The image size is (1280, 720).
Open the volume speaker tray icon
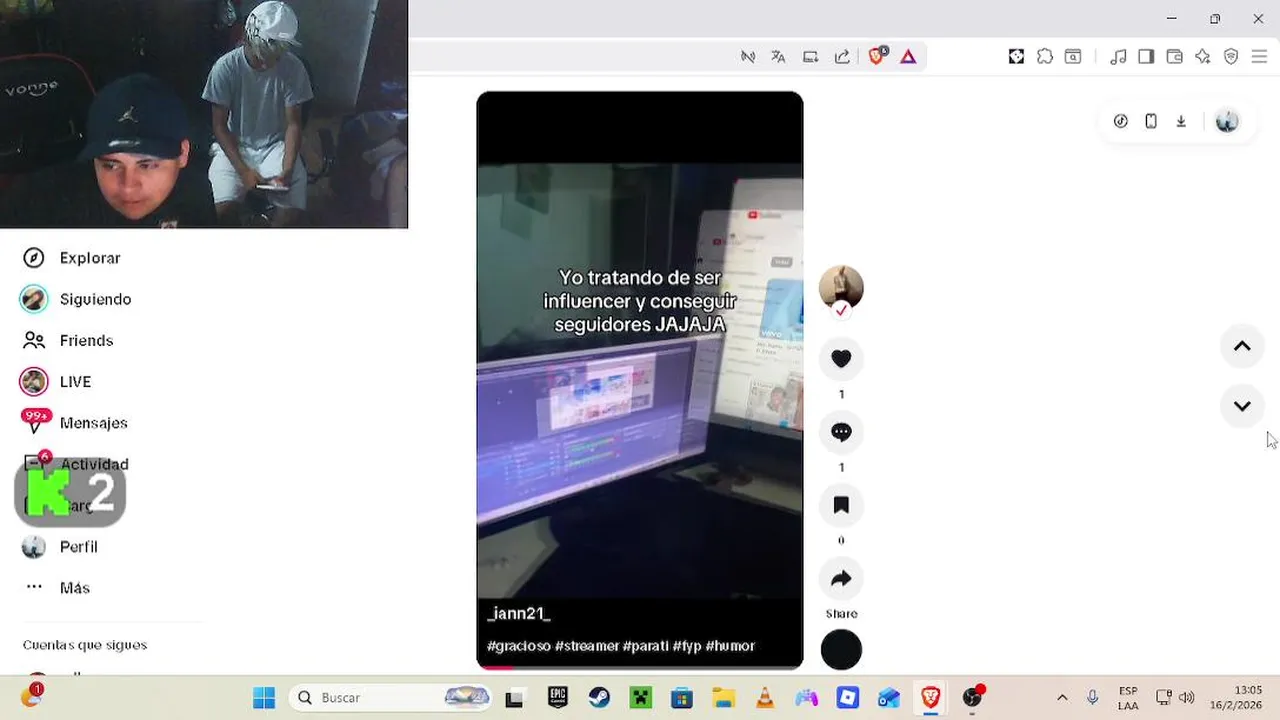tap(1187, 698)
